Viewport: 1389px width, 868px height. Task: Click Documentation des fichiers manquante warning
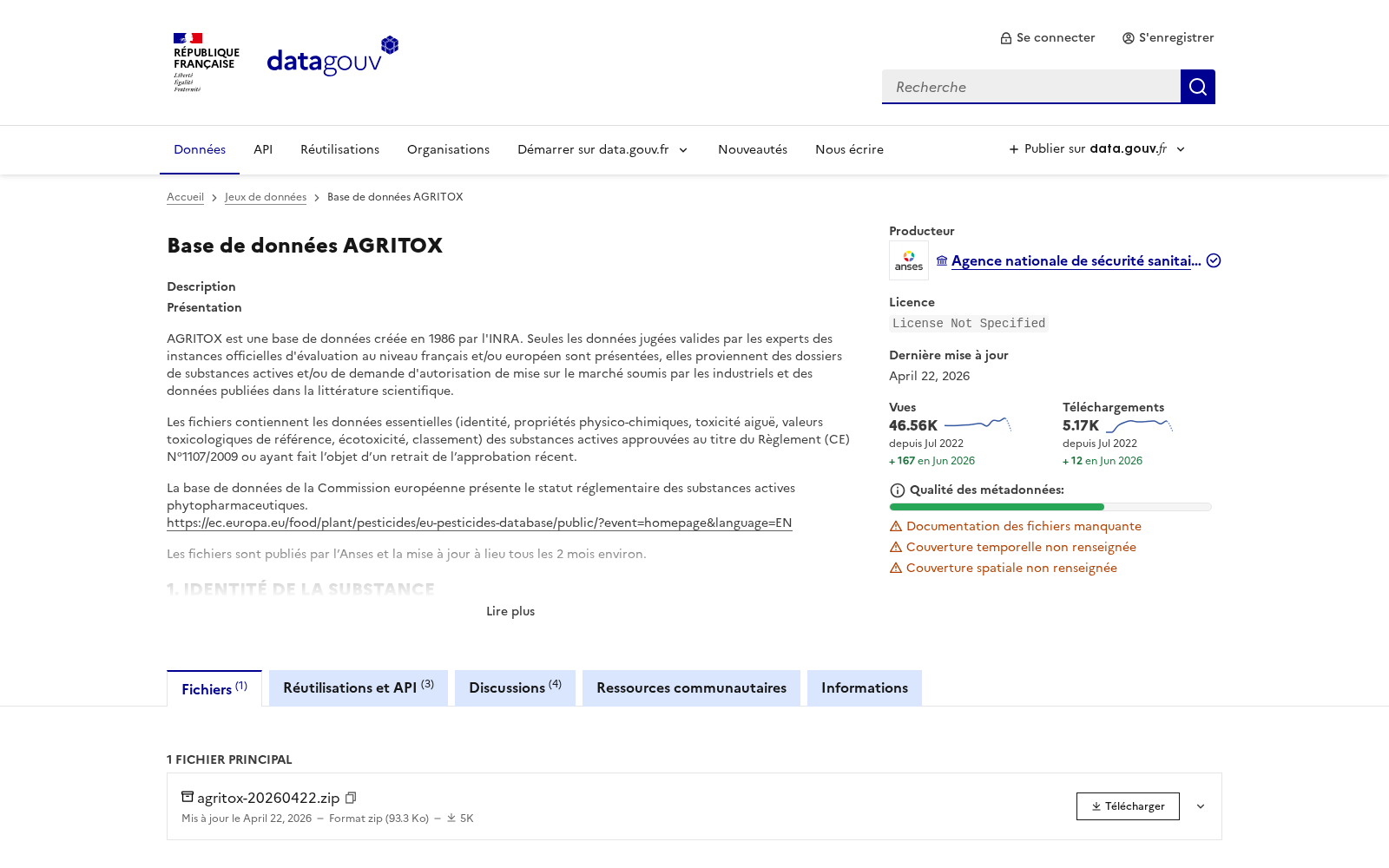tap(1024, 526)
